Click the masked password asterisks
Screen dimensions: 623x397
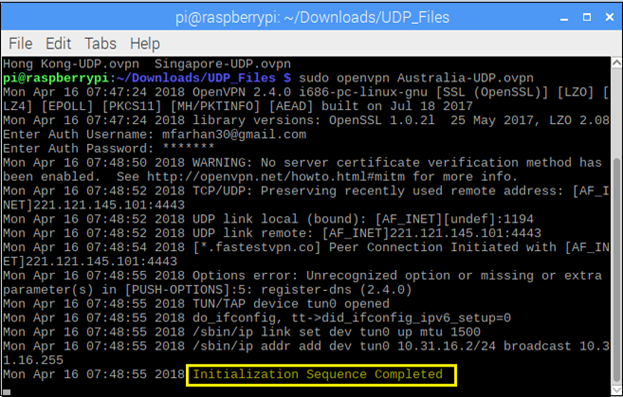188,148
